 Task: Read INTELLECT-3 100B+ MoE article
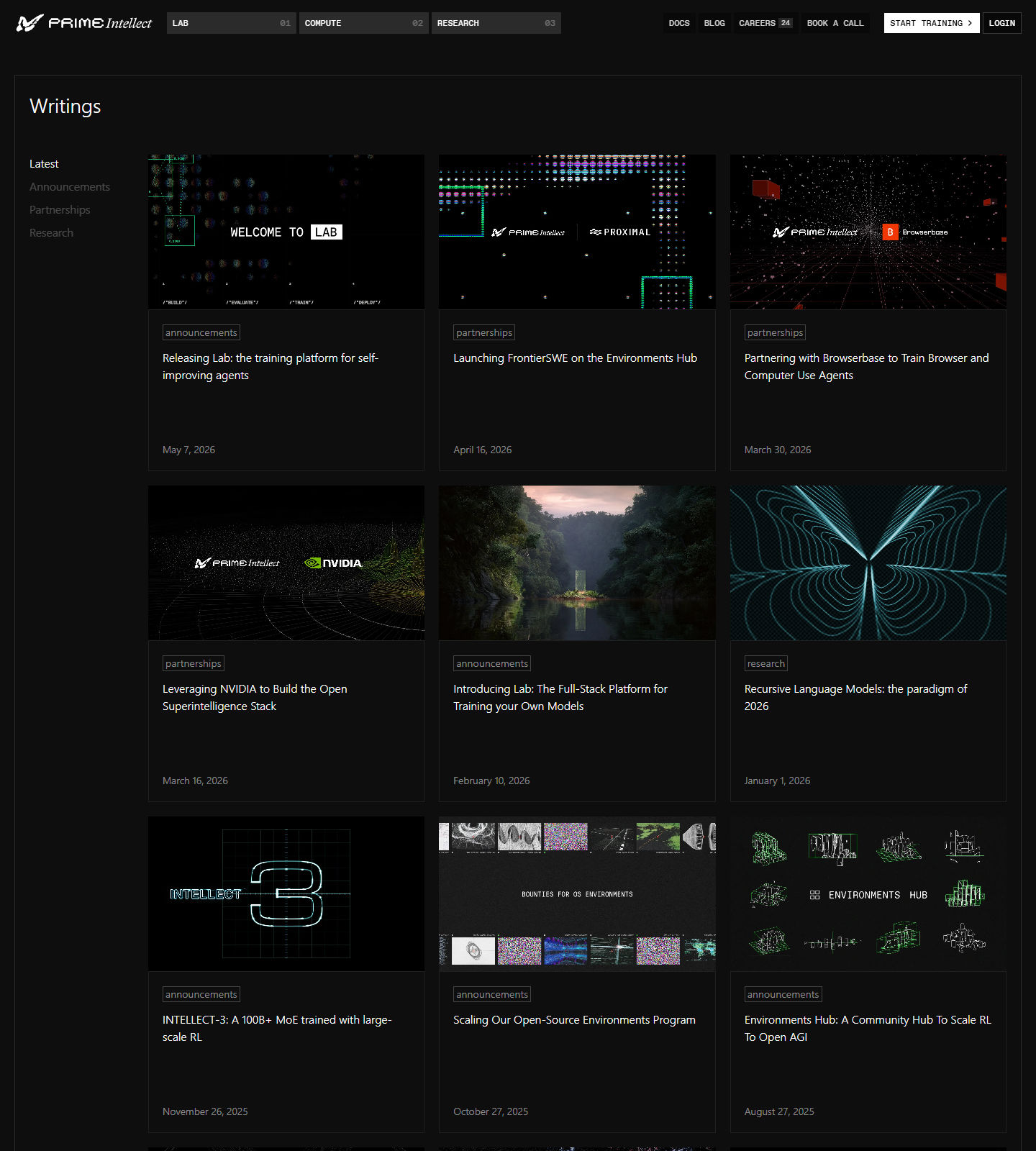(277, 1029)
